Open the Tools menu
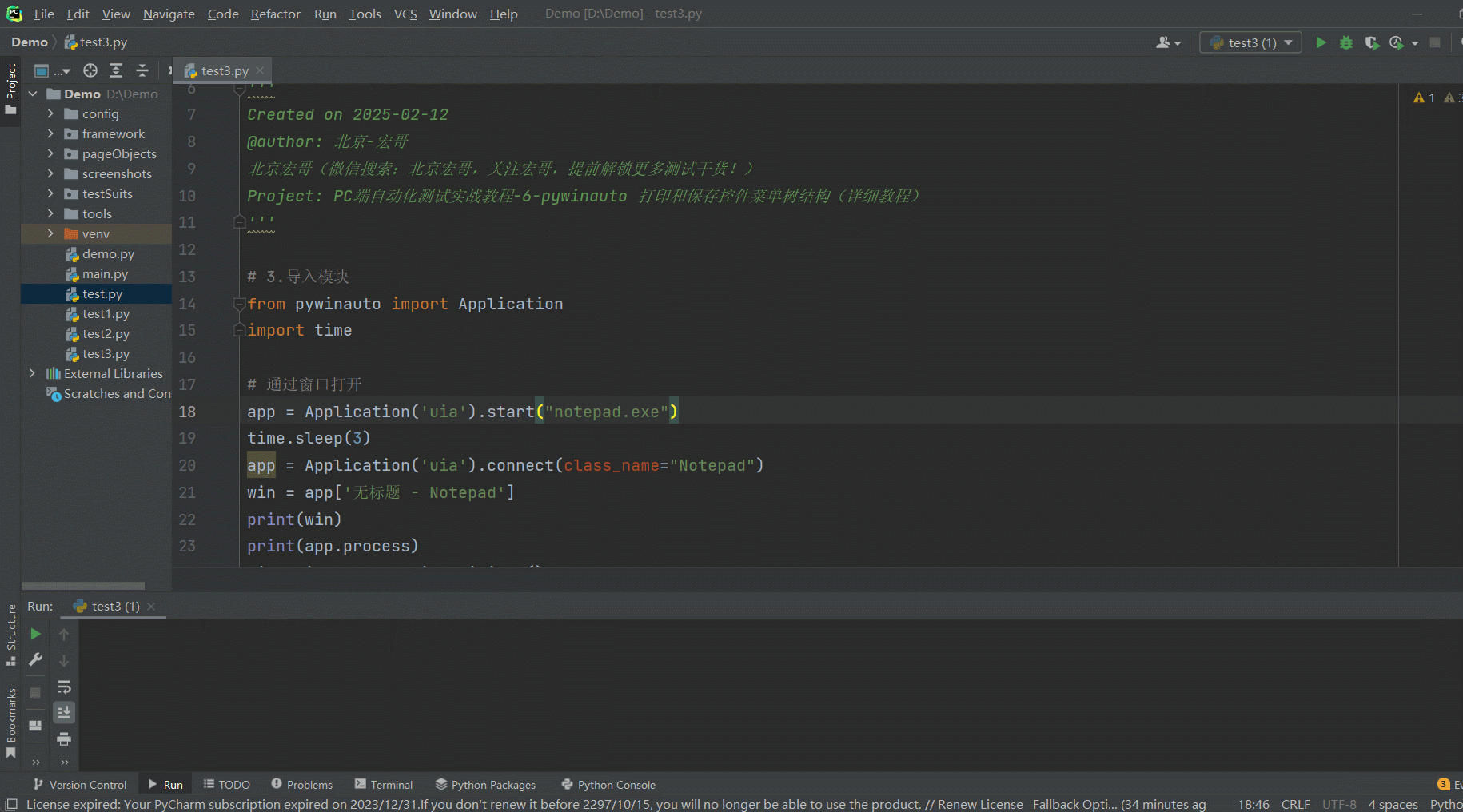Viewport: 1463px width, 812px height. [365, 14]
